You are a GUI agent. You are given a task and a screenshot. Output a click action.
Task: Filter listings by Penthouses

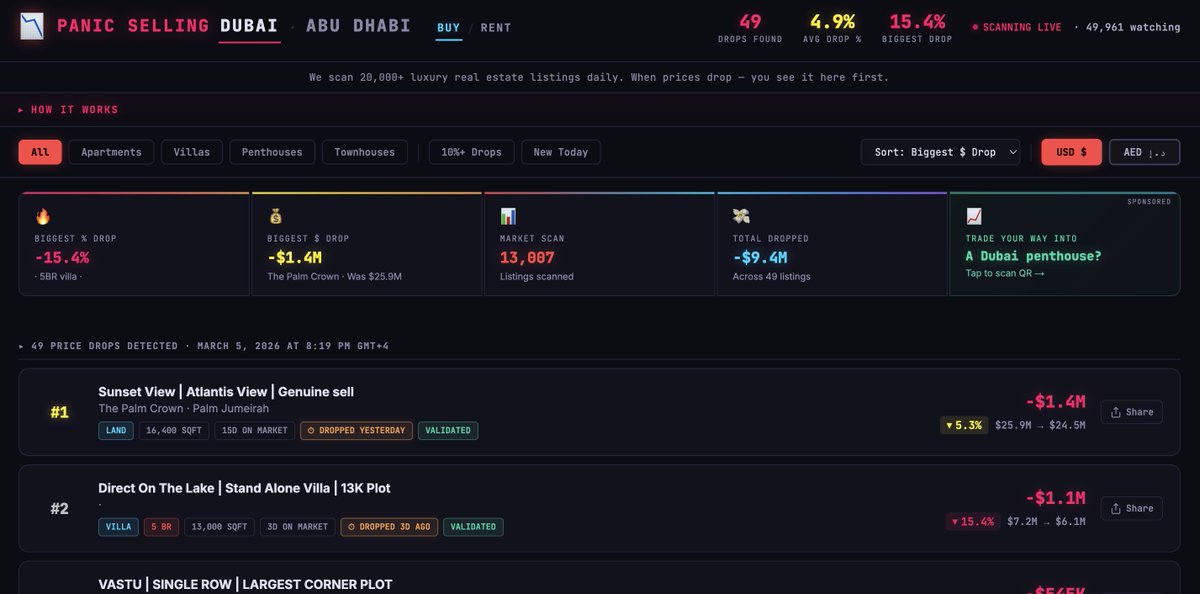pos(272,152)
